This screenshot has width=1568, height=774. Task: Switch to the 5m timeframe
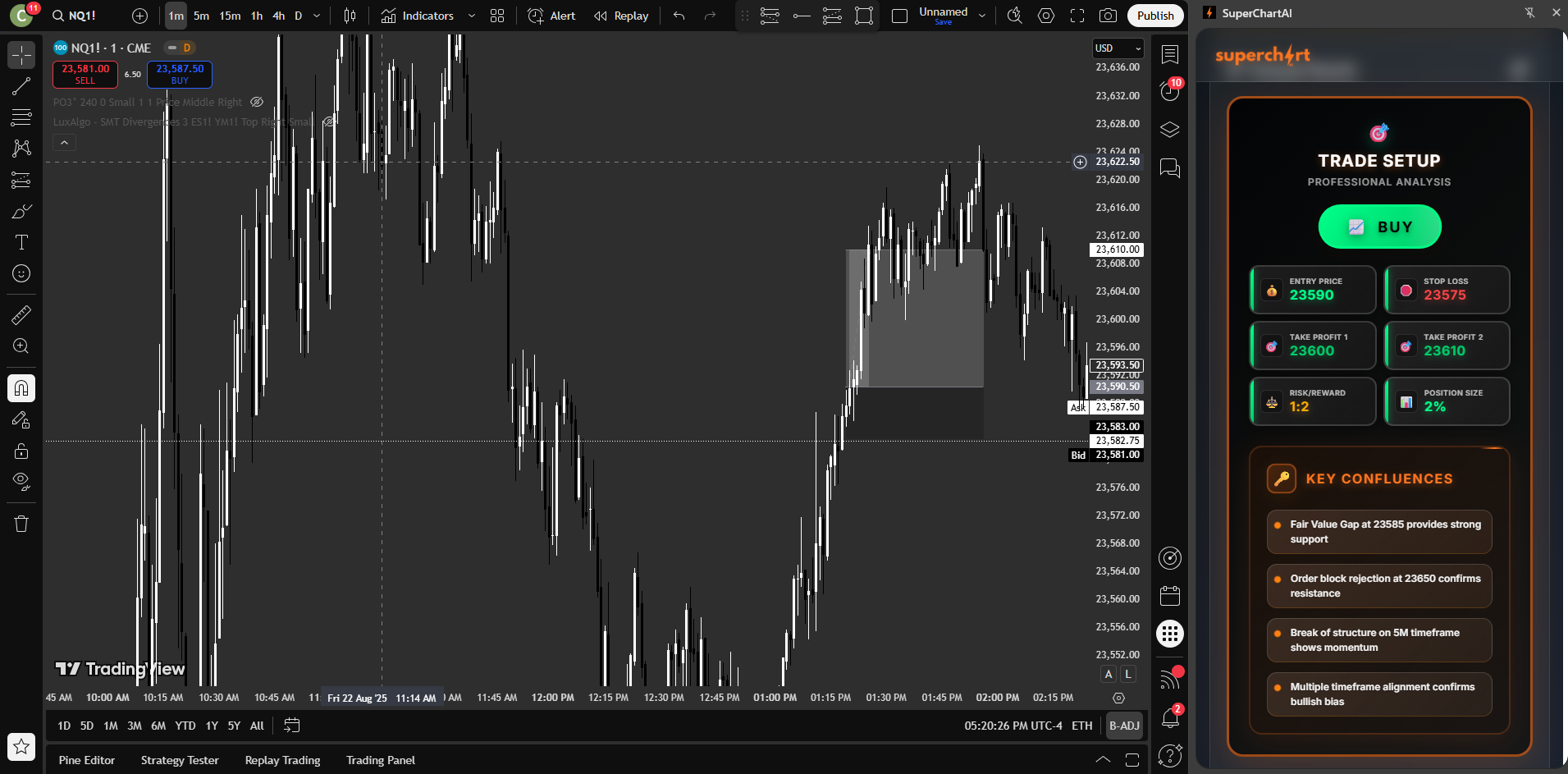tap(201, 16)
